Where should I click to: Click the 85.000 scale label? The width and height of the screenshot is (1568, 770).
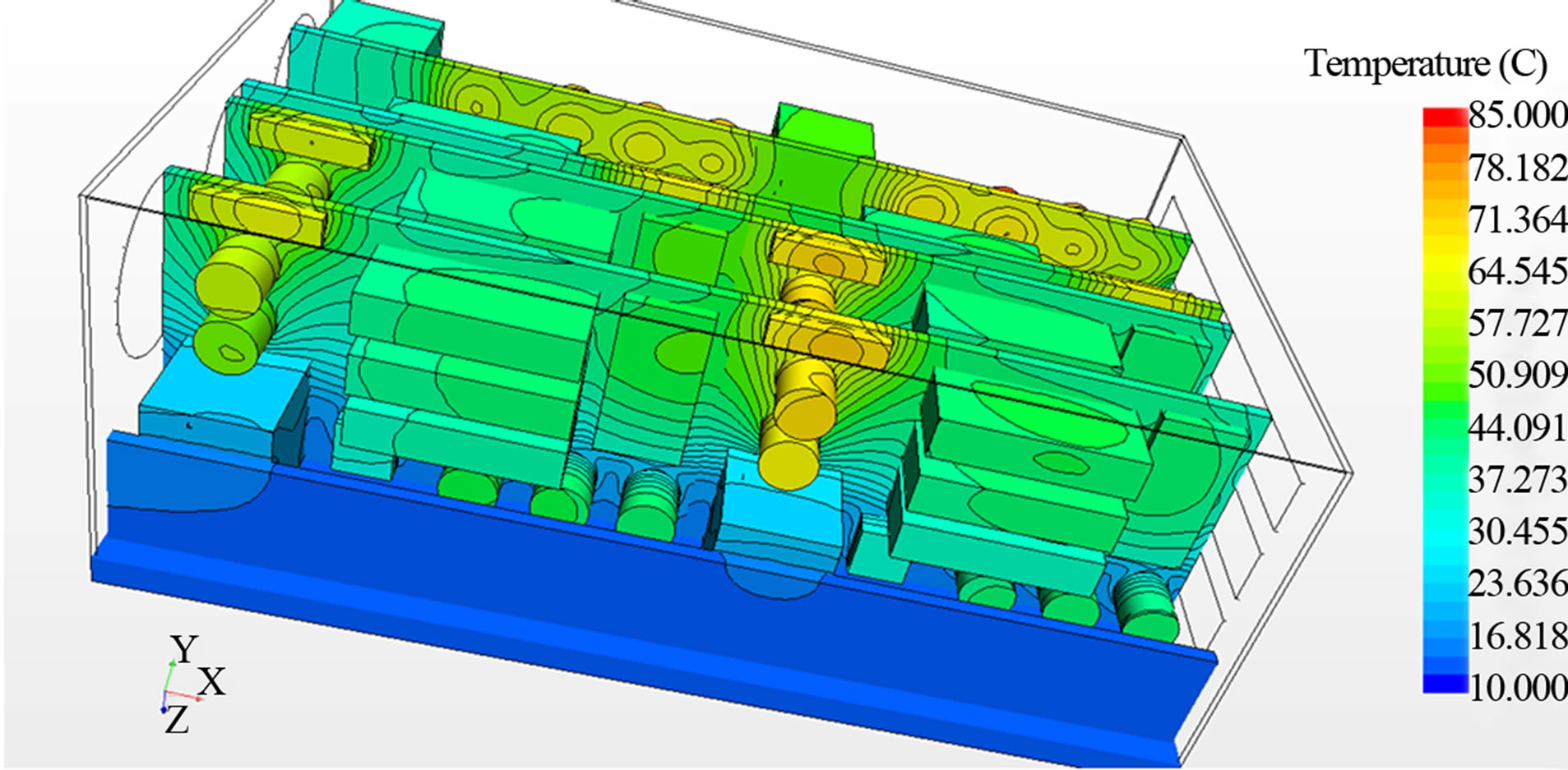(1520, 115)
